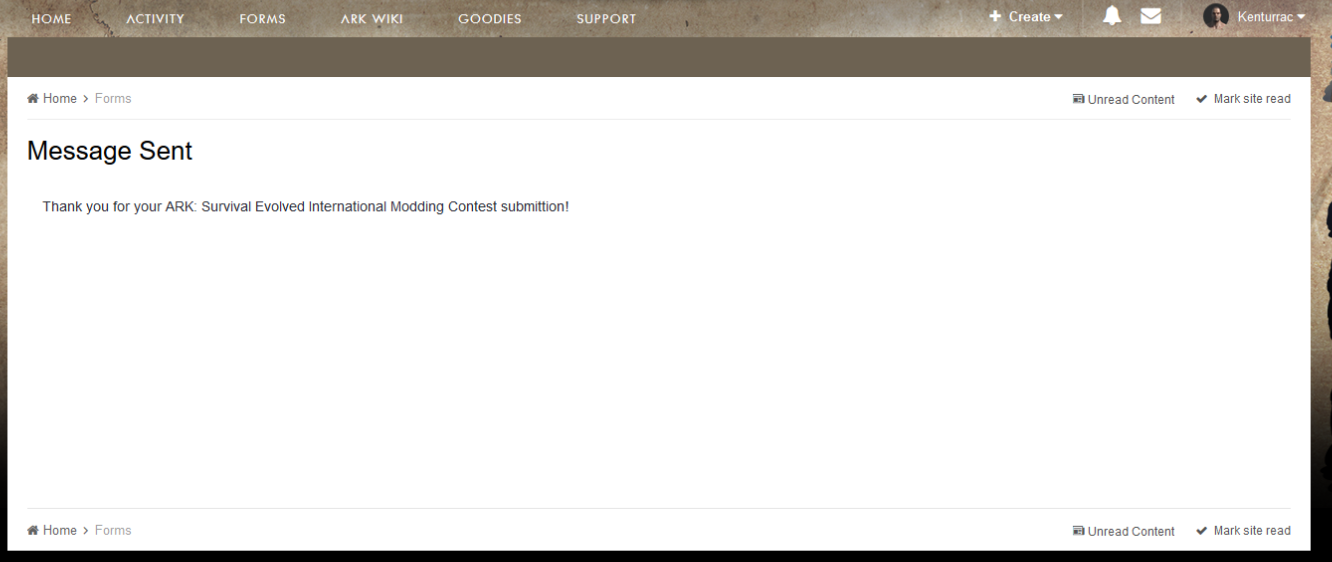This screenshot has height=562, width=1332.
Task: Go to the ACTIVITY section
Action: pyautogui.click(x=155, y=19)
